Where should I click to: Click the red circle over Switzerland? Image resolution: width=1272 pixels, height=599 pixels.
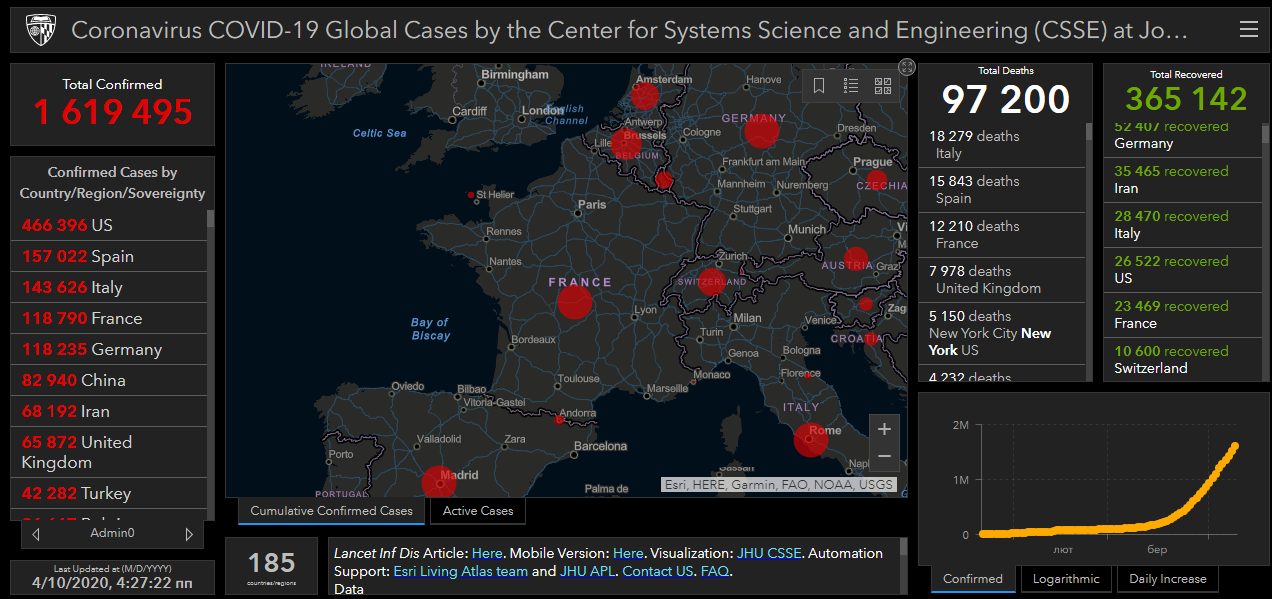point(712,282)
